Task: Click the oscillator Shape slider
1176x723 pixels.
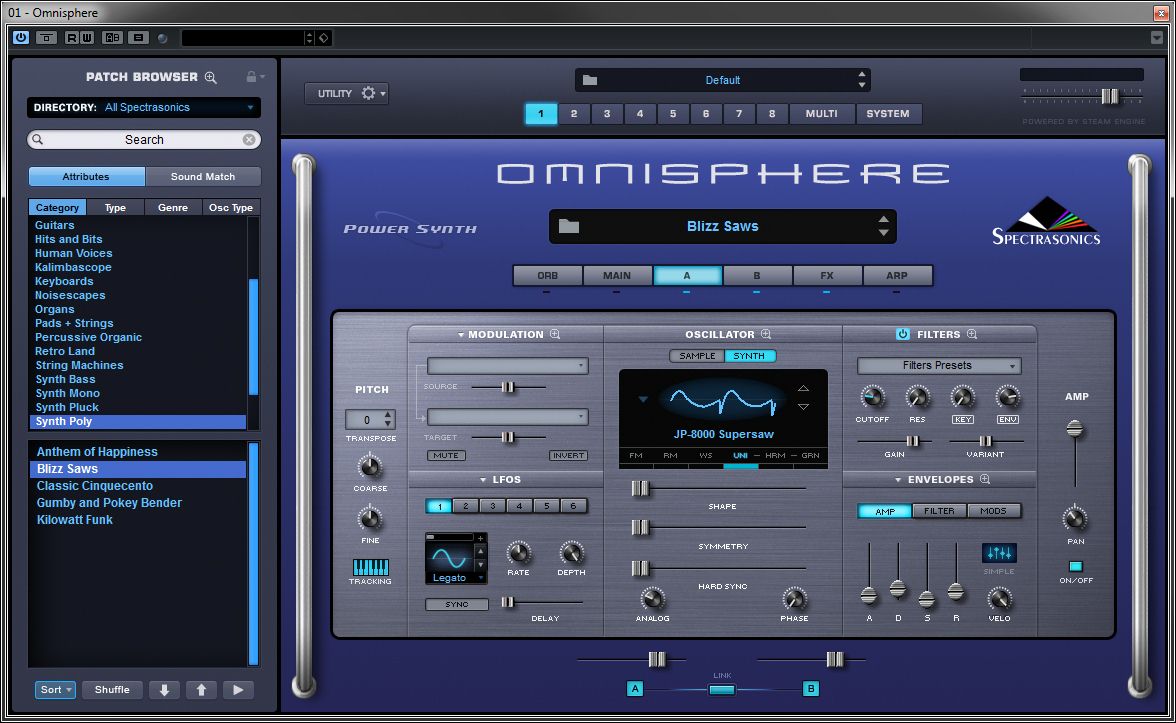Action: [x=718, y=488]
